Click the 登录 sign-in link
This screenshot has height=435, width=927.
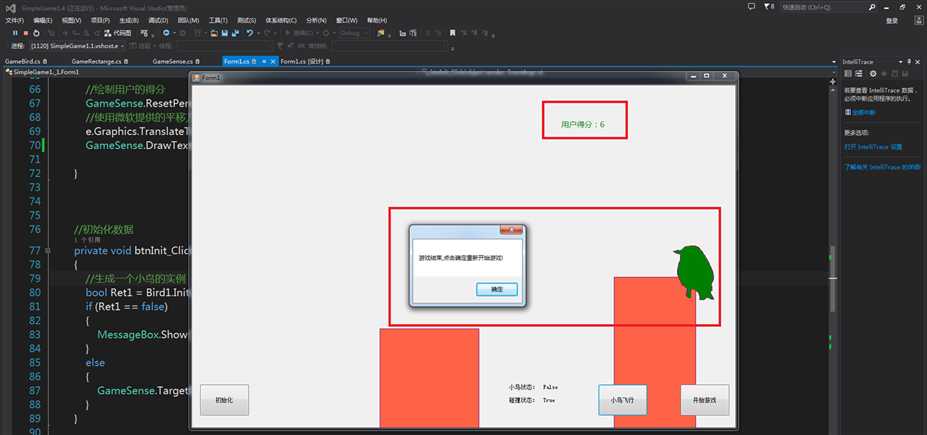point(892,20)
